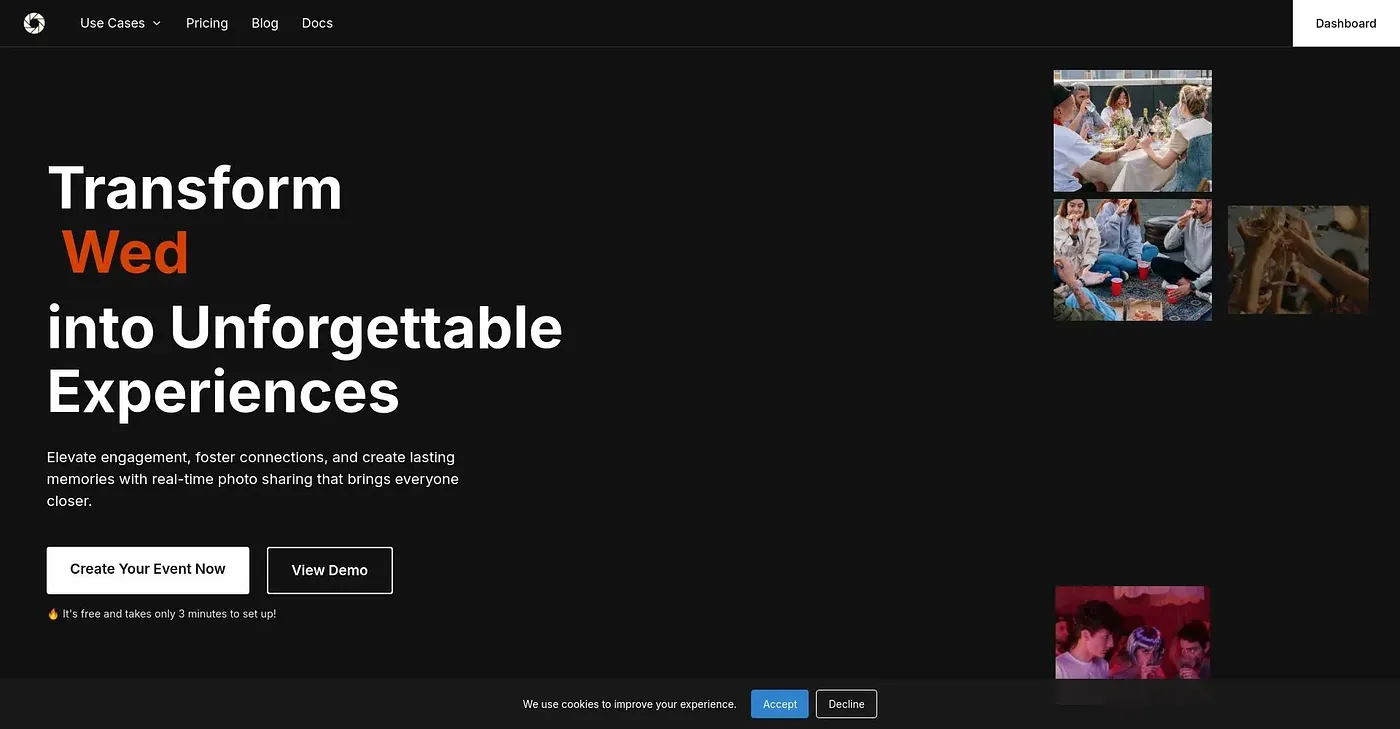
Task: Expand the Use Cases dropdown menu
Action: (x=120, y=23)
